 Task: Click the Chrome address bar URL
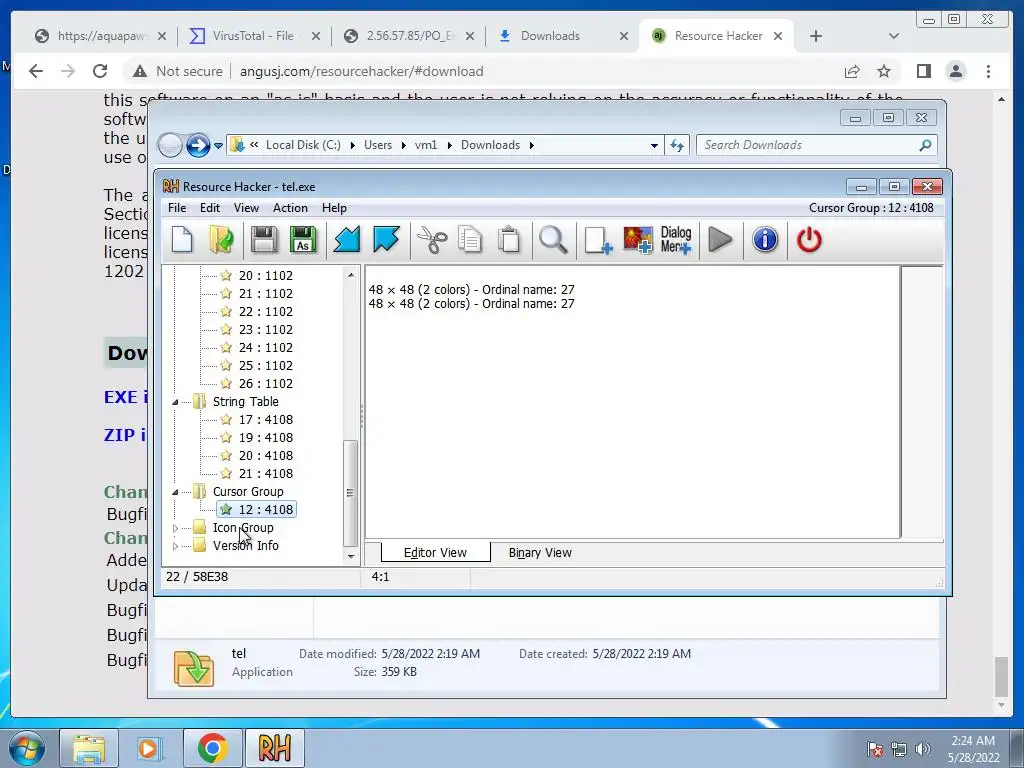tap(361, 71)
